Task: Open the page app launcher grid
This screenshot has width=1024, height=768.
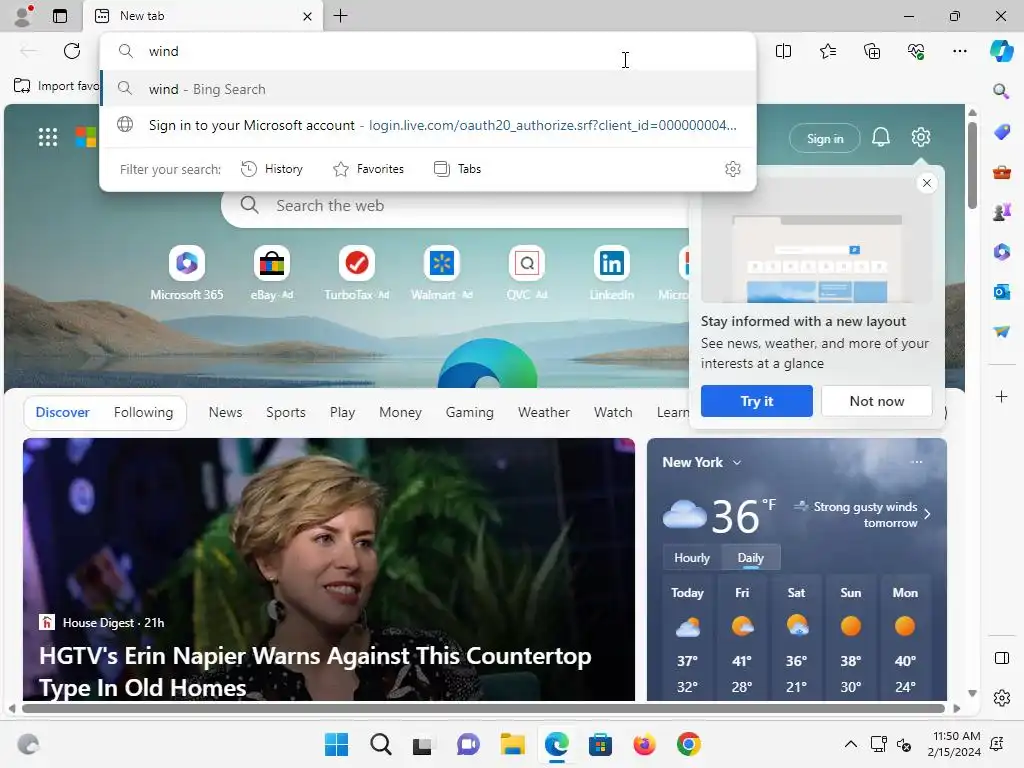Action: [48, 137]
